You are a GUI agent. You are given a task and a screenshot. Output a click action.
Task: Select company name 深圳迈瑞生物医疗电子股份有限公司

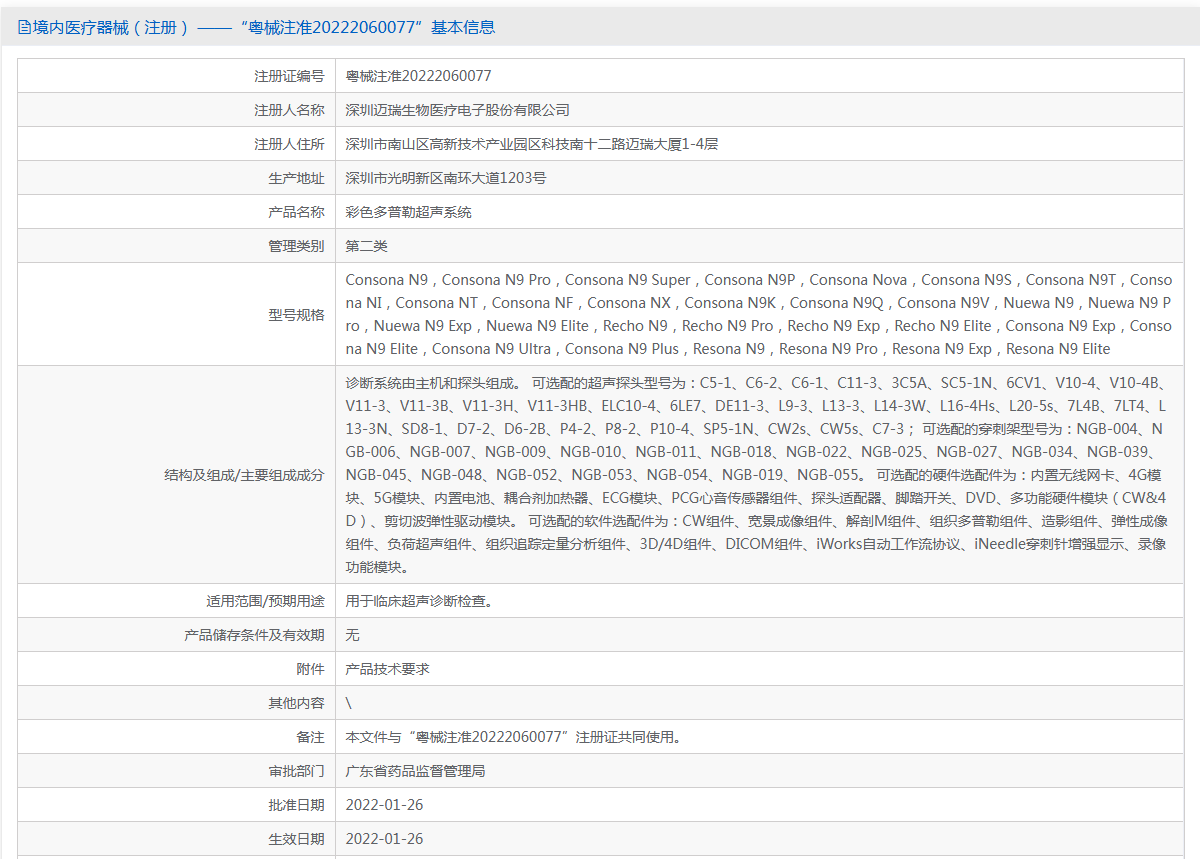coord(458,110)
